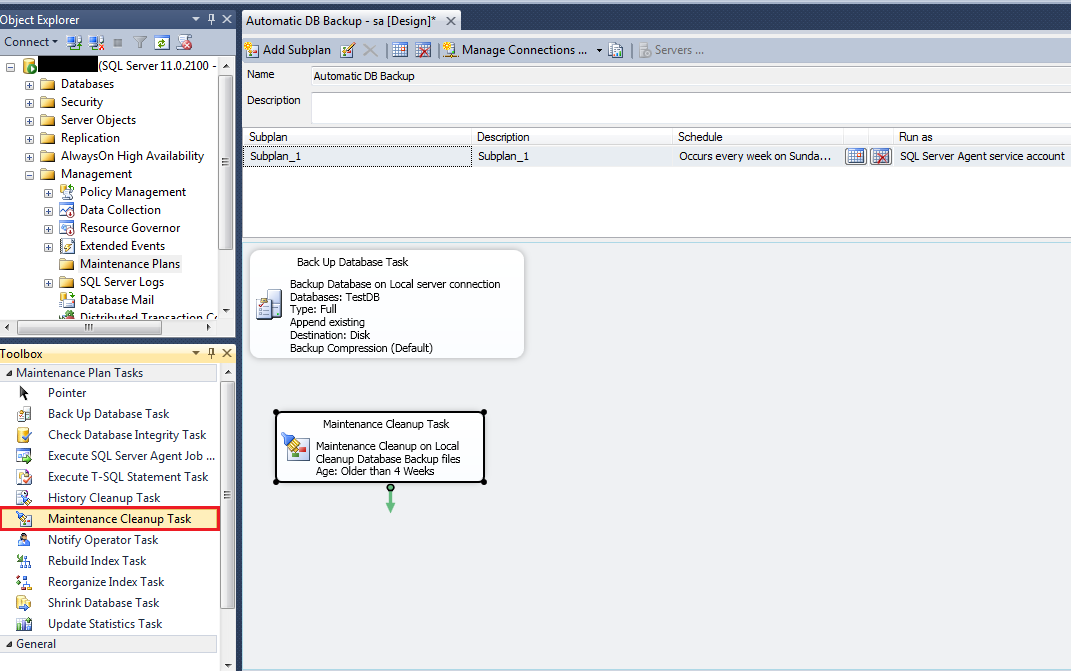Toggle auto-hide pin on Object Explorer panel
The image size is (1071, 671).
click(x=210, y=19)
